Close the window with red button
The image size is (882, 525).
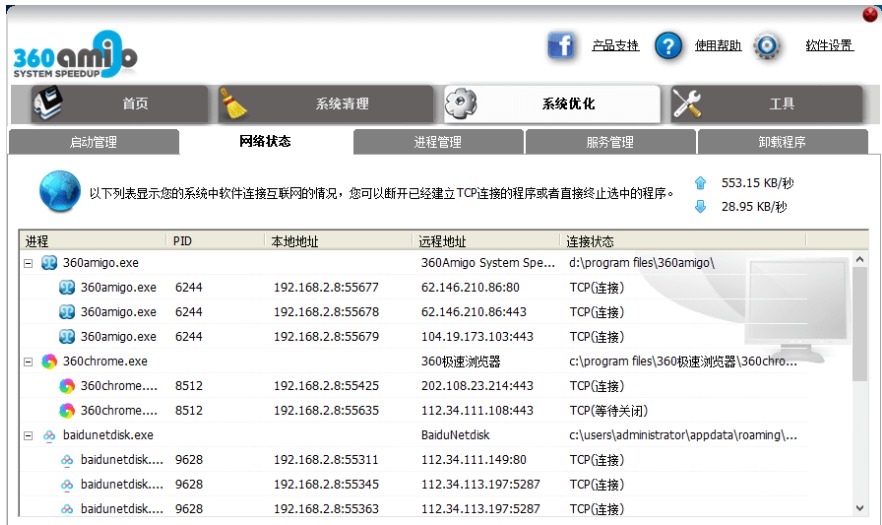pos(871,14)
